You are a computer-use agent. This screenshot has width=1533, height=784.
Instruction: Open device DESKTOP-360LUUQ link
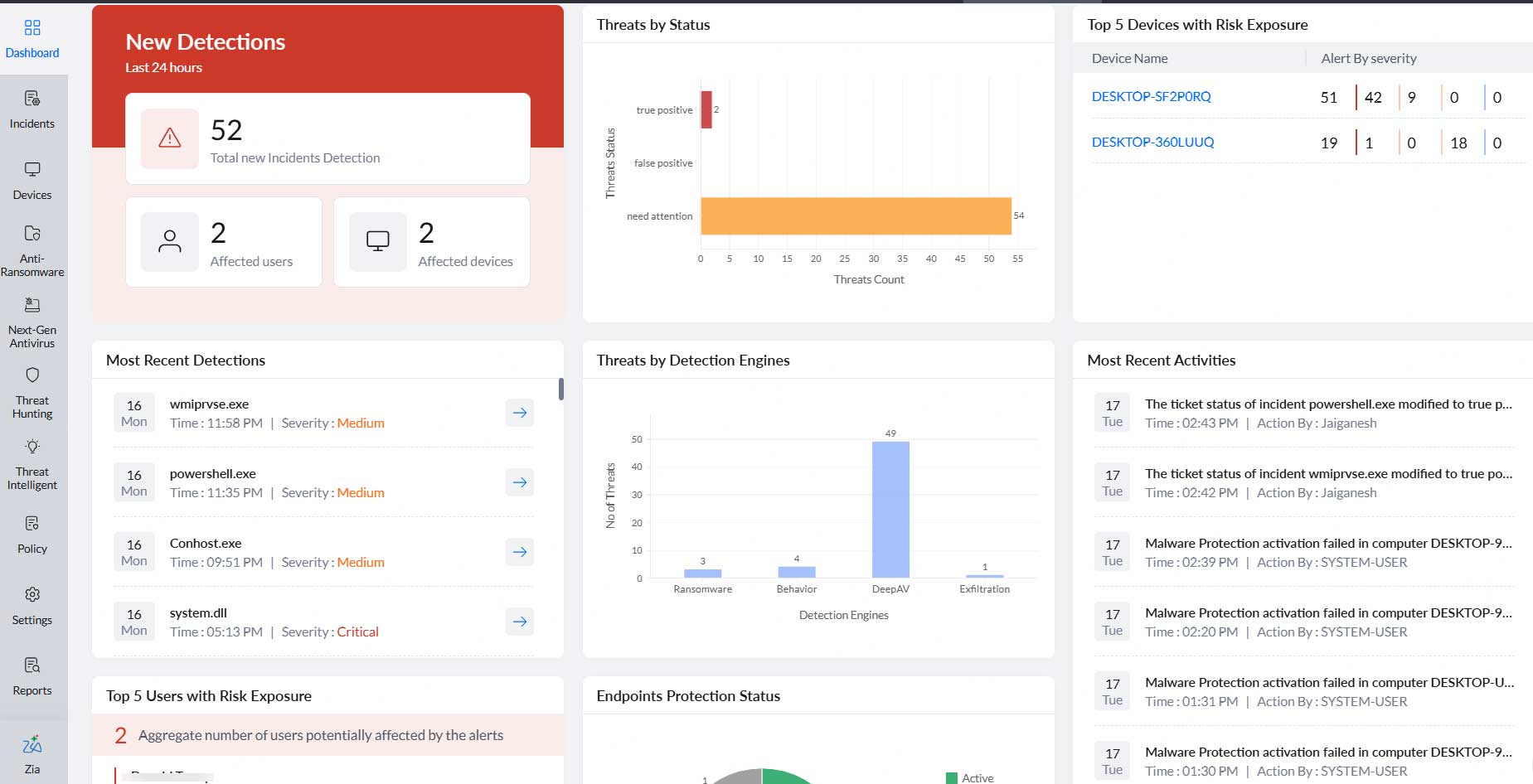(x=1152, y=143)
